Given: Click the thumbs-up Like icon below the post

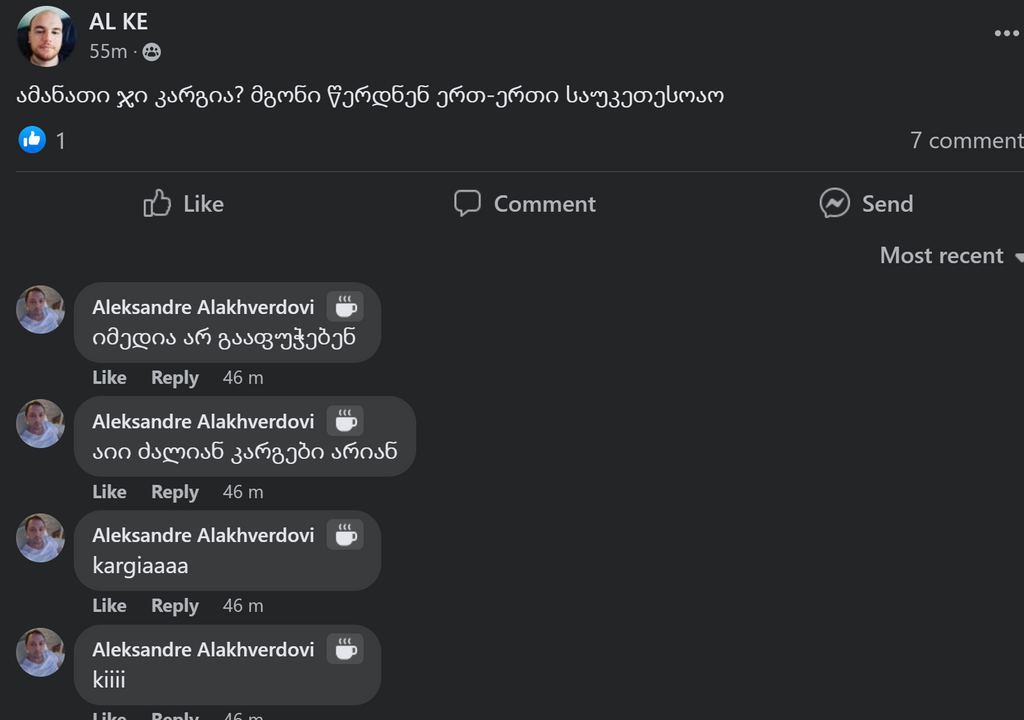Looking at the screenshot, I should click(x=159, y=203).
